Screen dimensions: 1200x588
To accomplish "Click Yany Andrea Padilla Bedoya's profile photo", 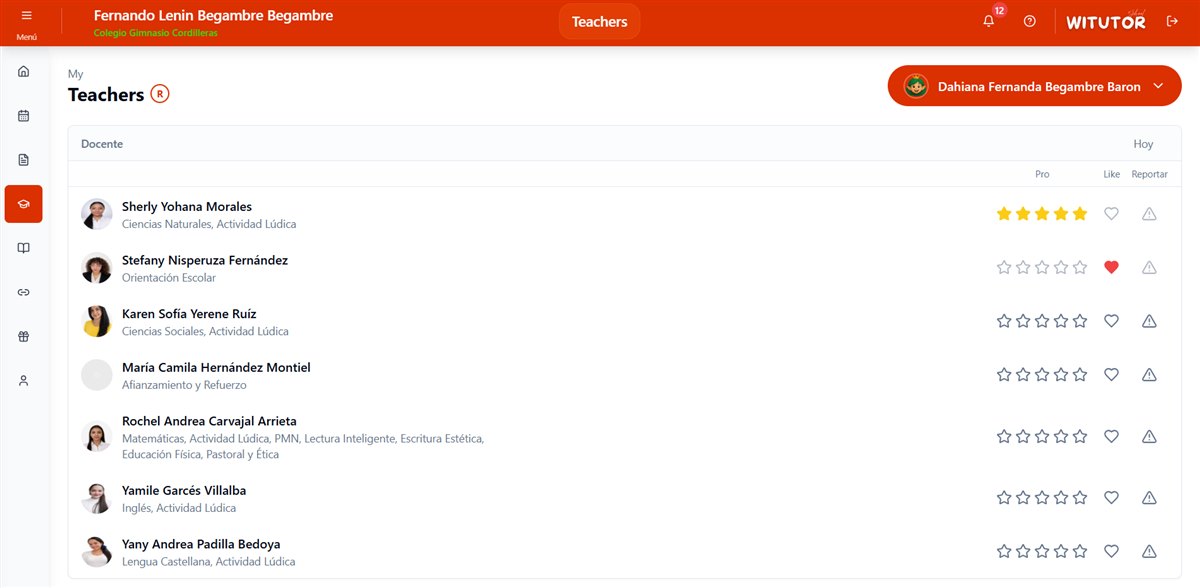I will [97, 552].
